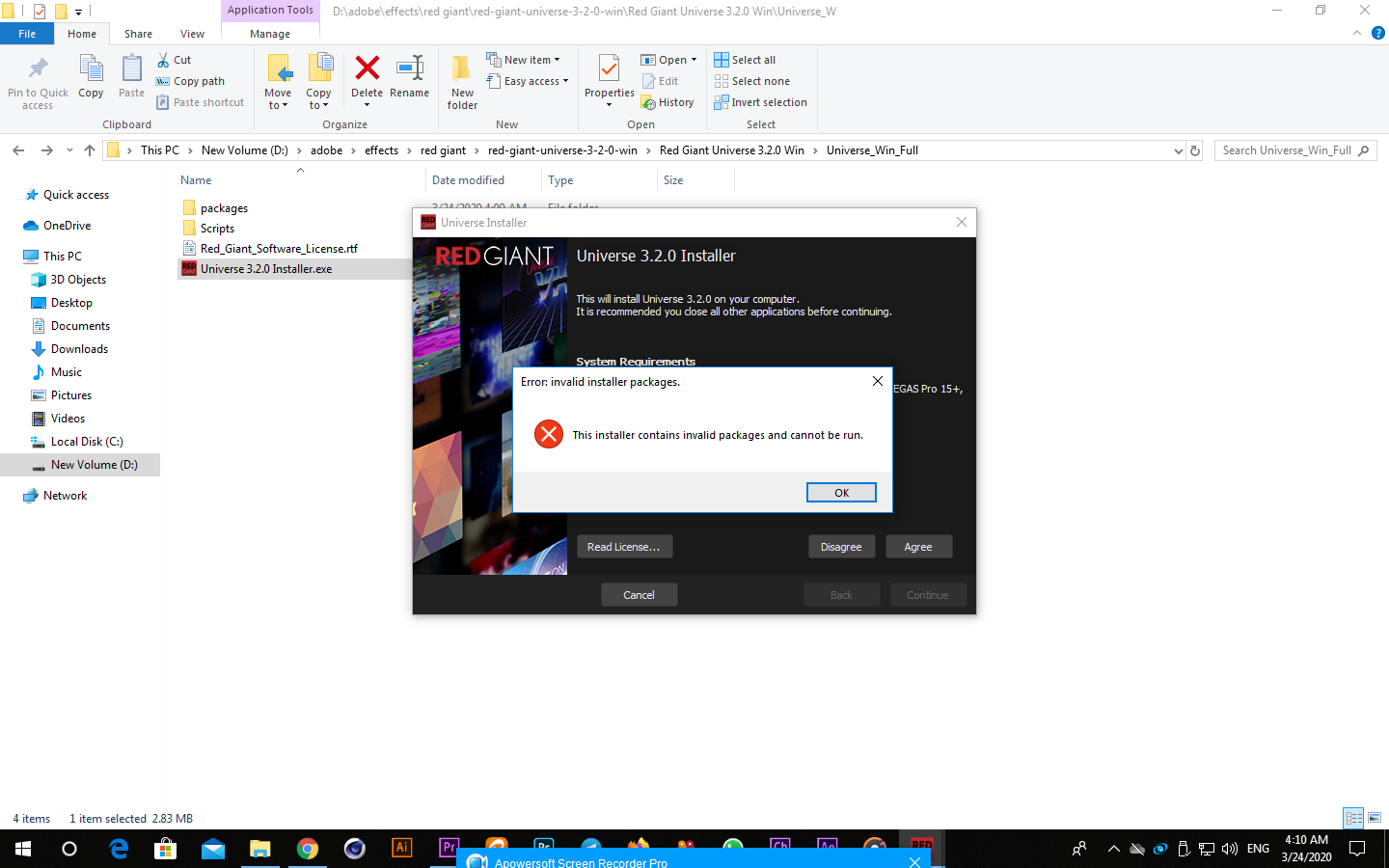Open the New item dropdown

523,60
